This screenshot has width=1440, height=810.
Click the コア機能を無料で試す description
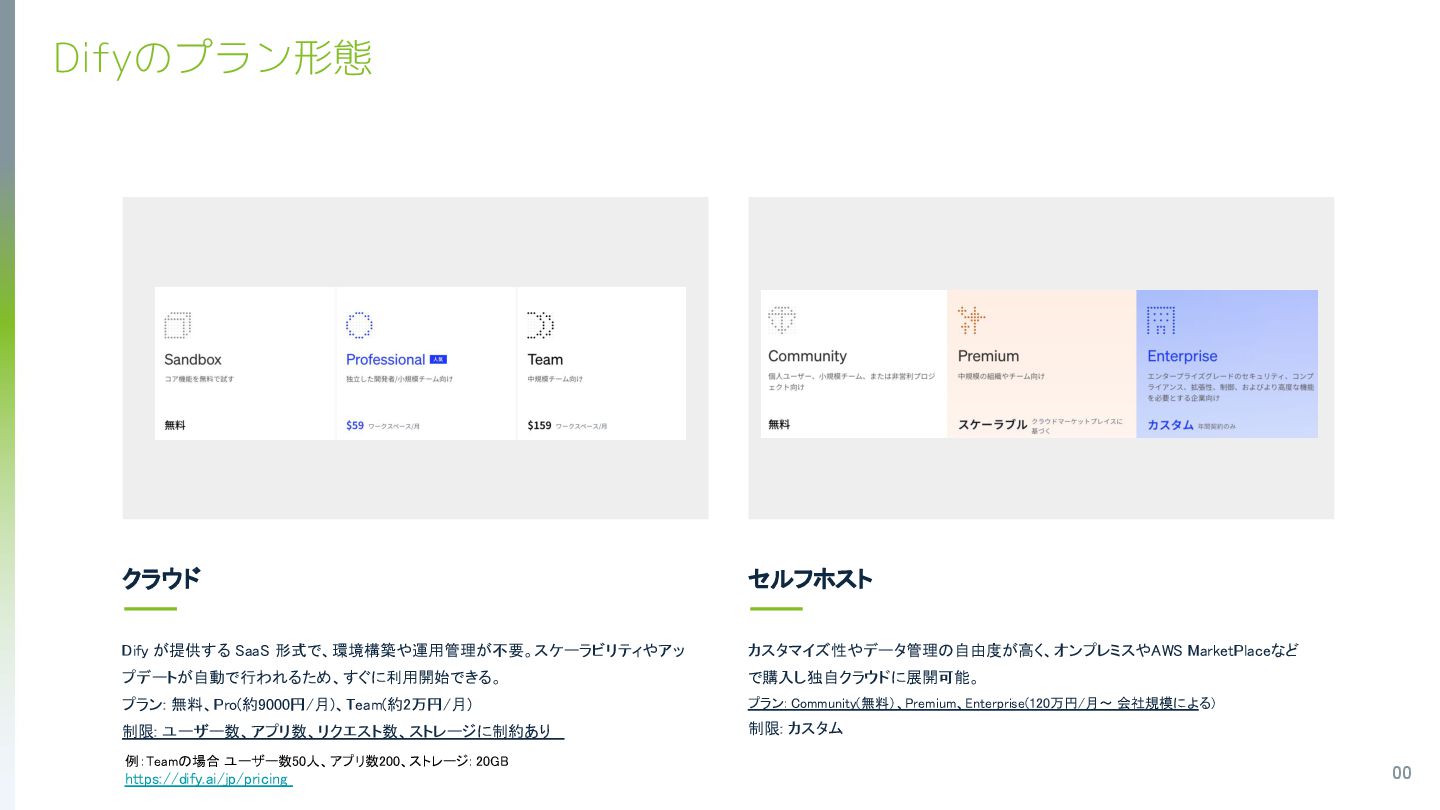point(199,379)
